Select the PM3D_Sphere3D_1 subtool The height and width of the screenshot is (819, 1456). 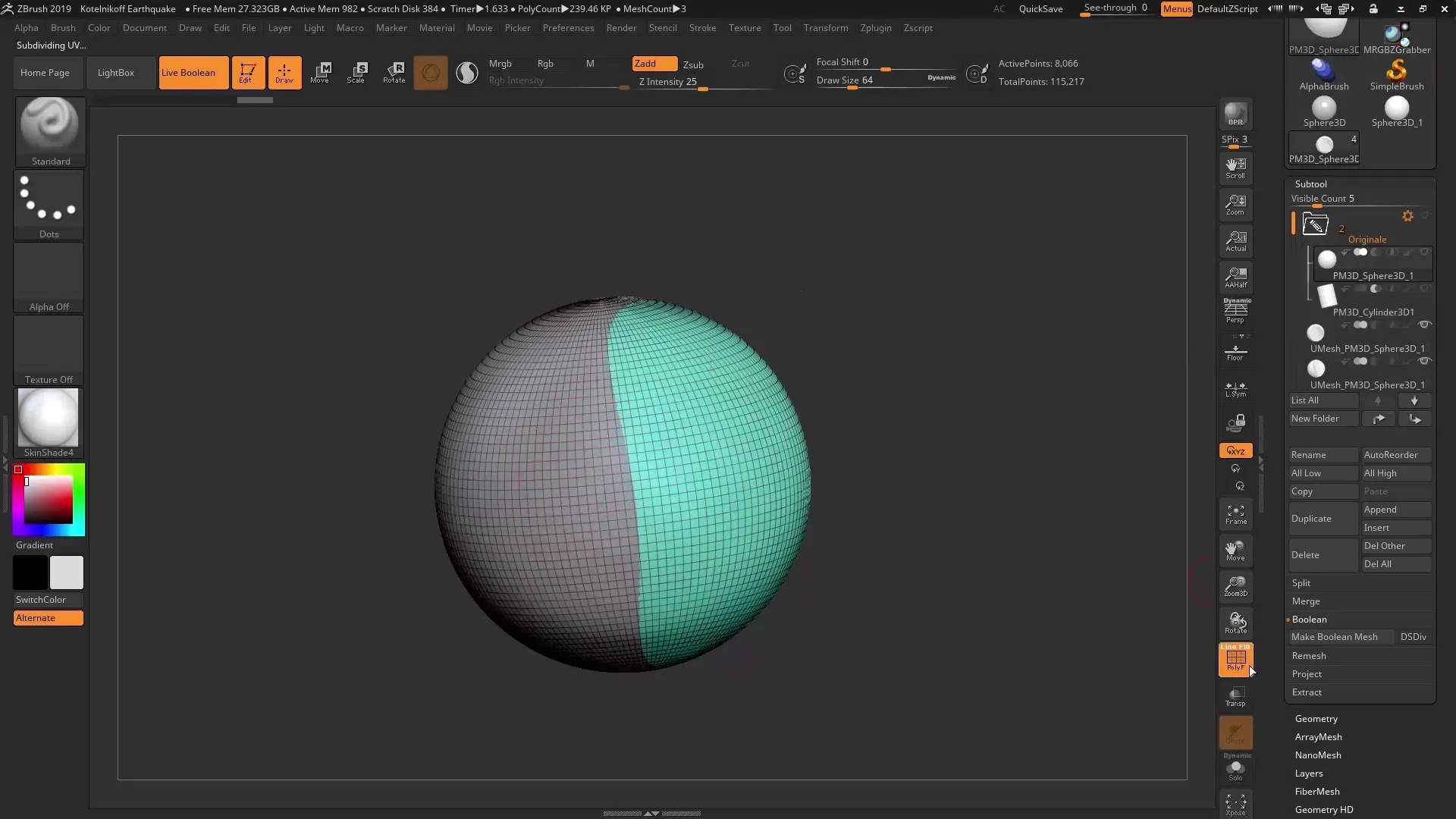tap(1372, 264)
